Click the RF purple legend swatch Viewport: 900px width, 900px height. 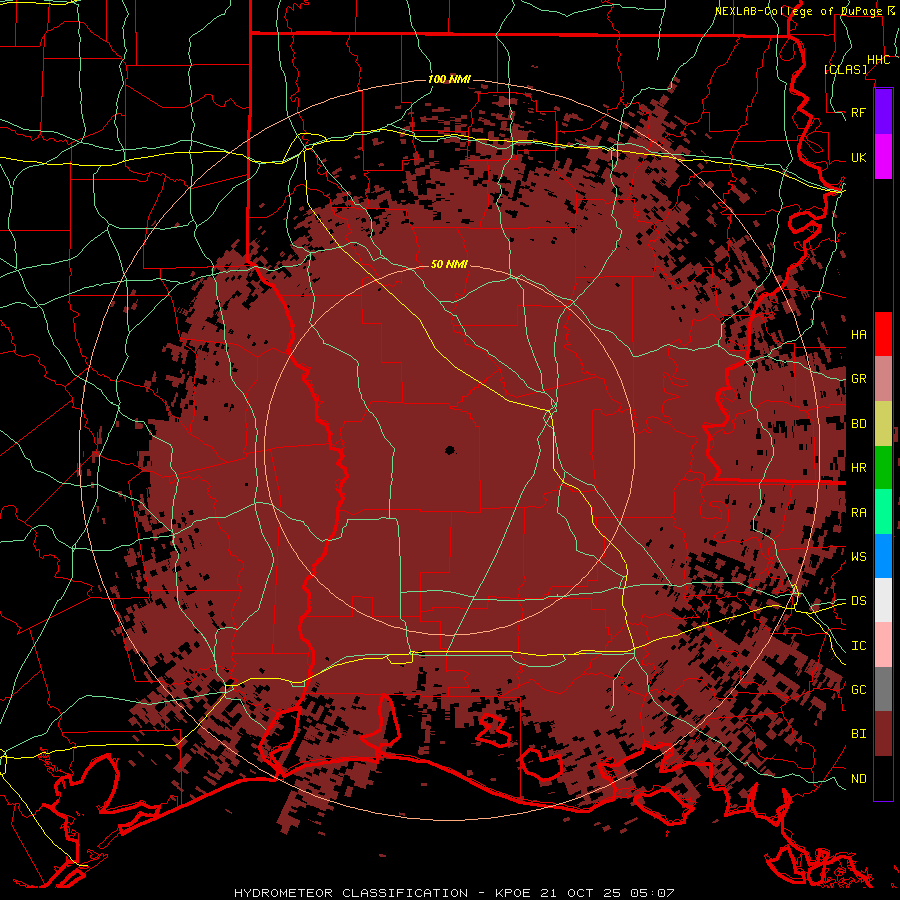click(x=883, y=112)
